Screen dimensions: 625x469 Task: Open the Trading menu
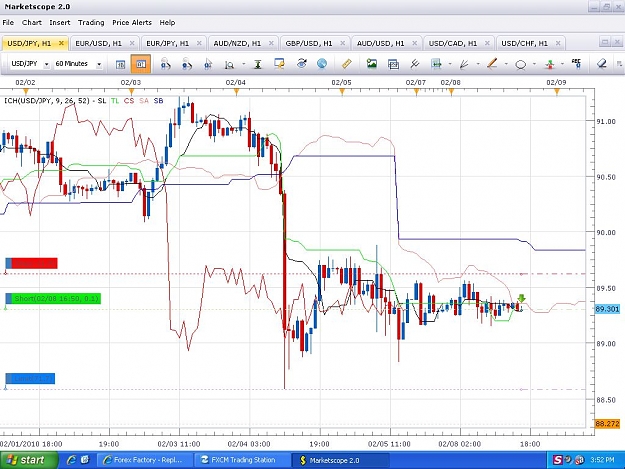91,23
